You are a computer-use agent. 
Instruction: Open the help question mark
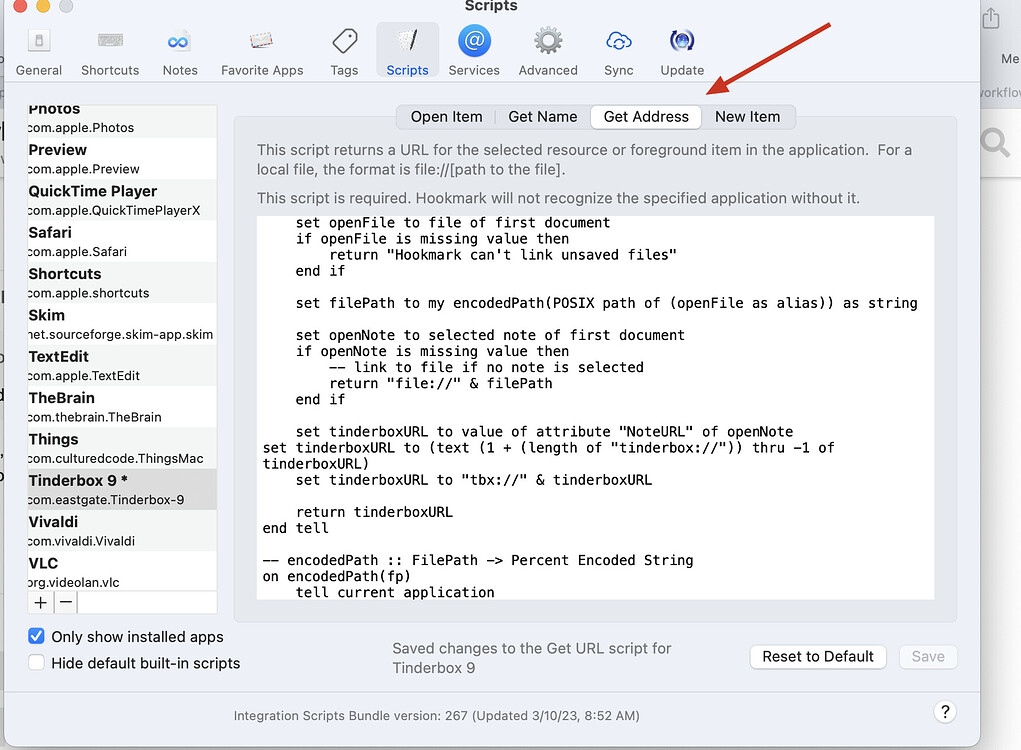tap(945, 712)
